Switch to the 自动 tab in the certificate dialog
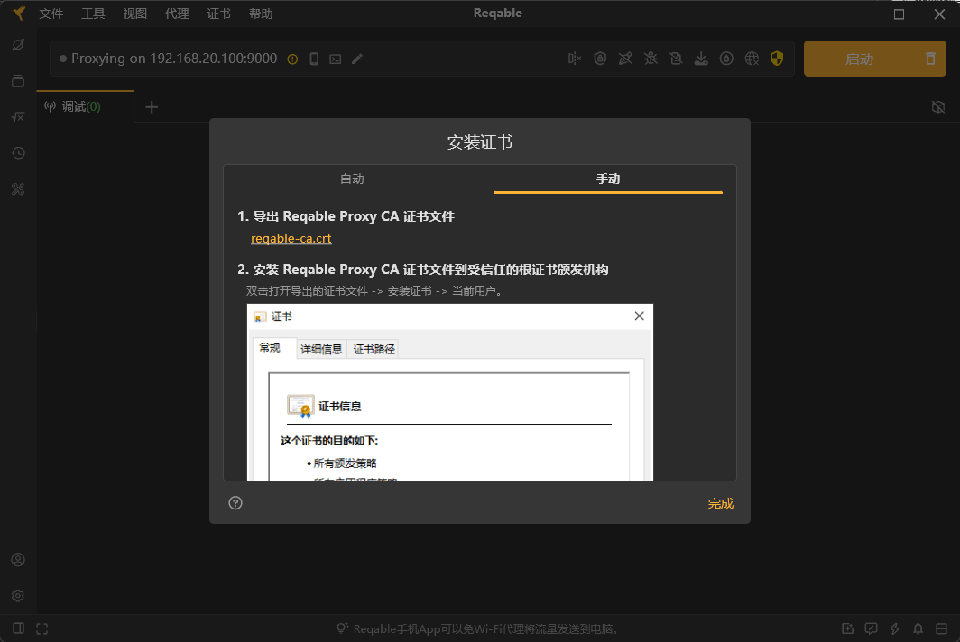 (x=352, y=178)
